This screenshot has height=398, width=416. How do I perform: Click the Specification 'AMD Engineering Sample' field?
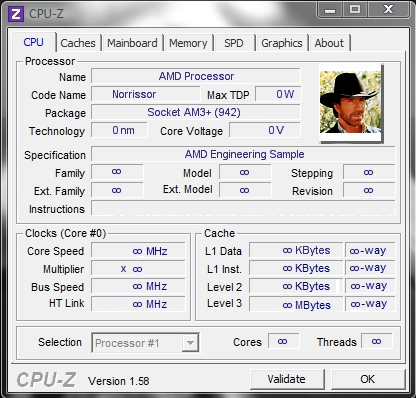[243, 154]
